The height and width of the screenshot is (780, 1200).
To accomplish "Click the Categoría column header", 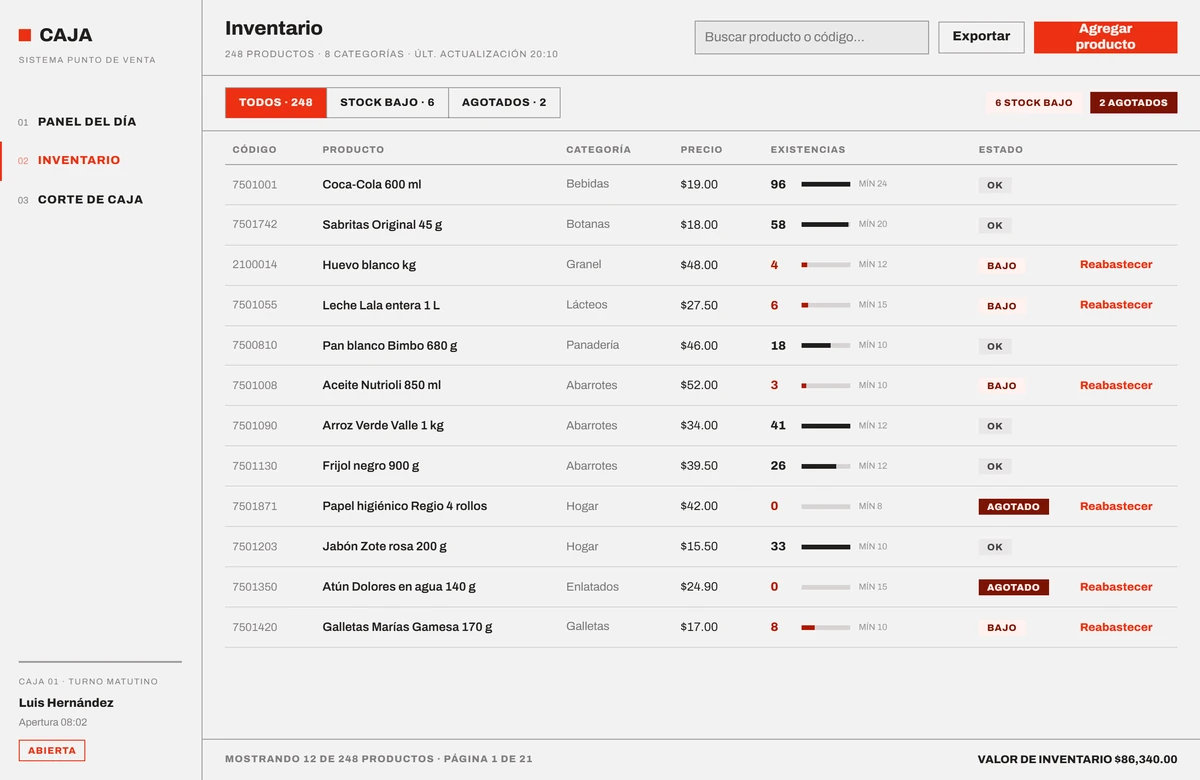I will click(598, 150).
